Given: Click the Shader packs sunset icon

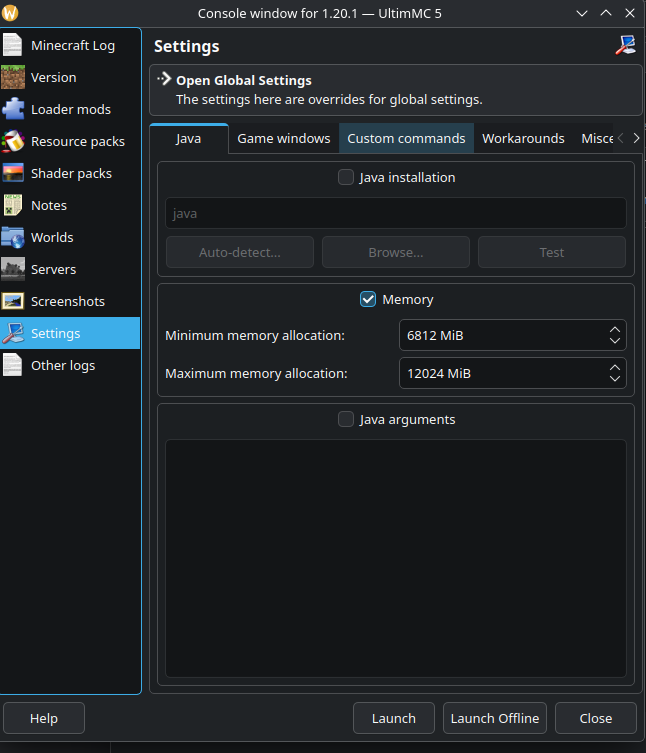Looking at the screenshot, I should [x=12, y=173].
